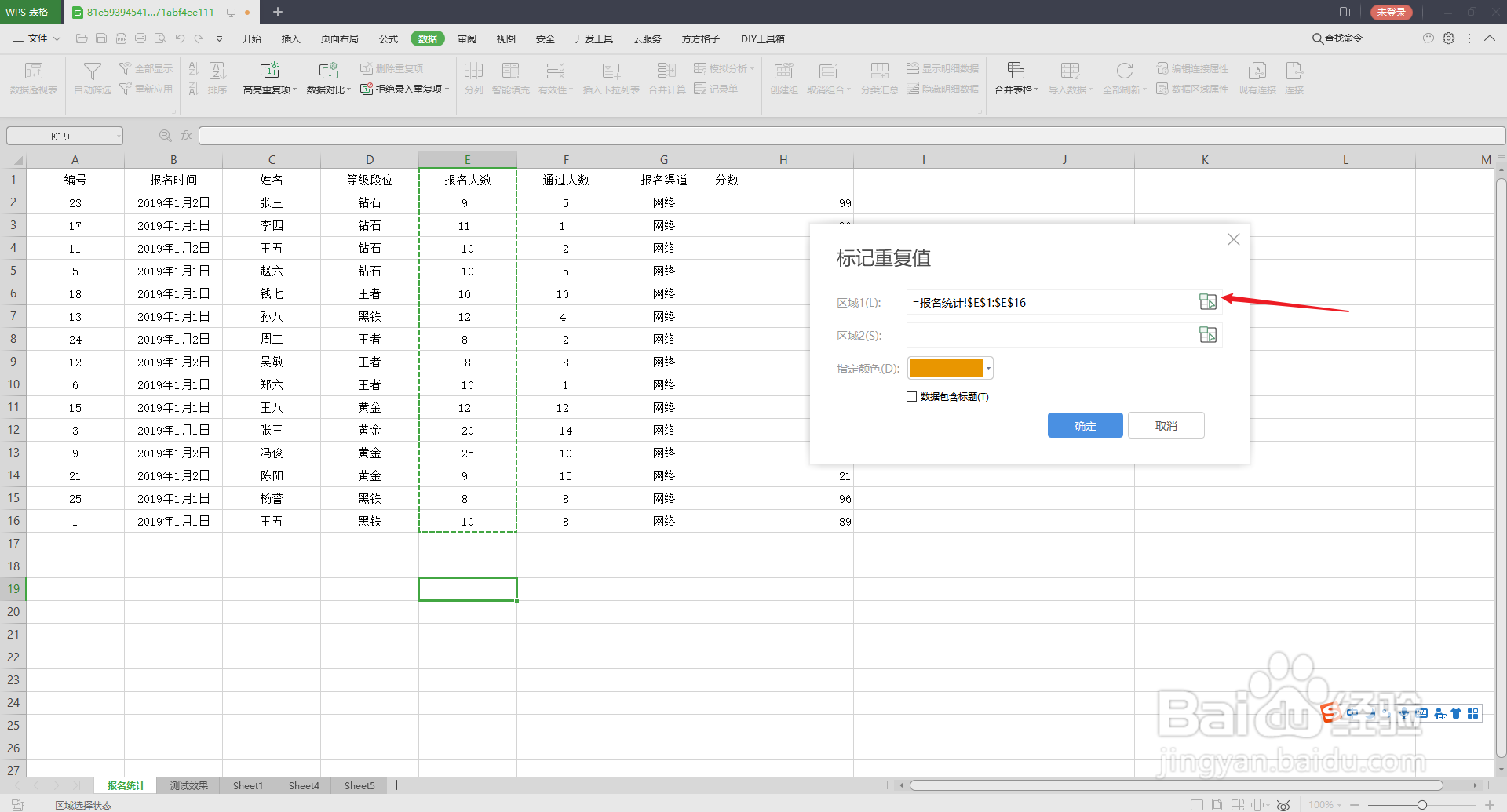Click the fx insert function icon

(186, 136)
